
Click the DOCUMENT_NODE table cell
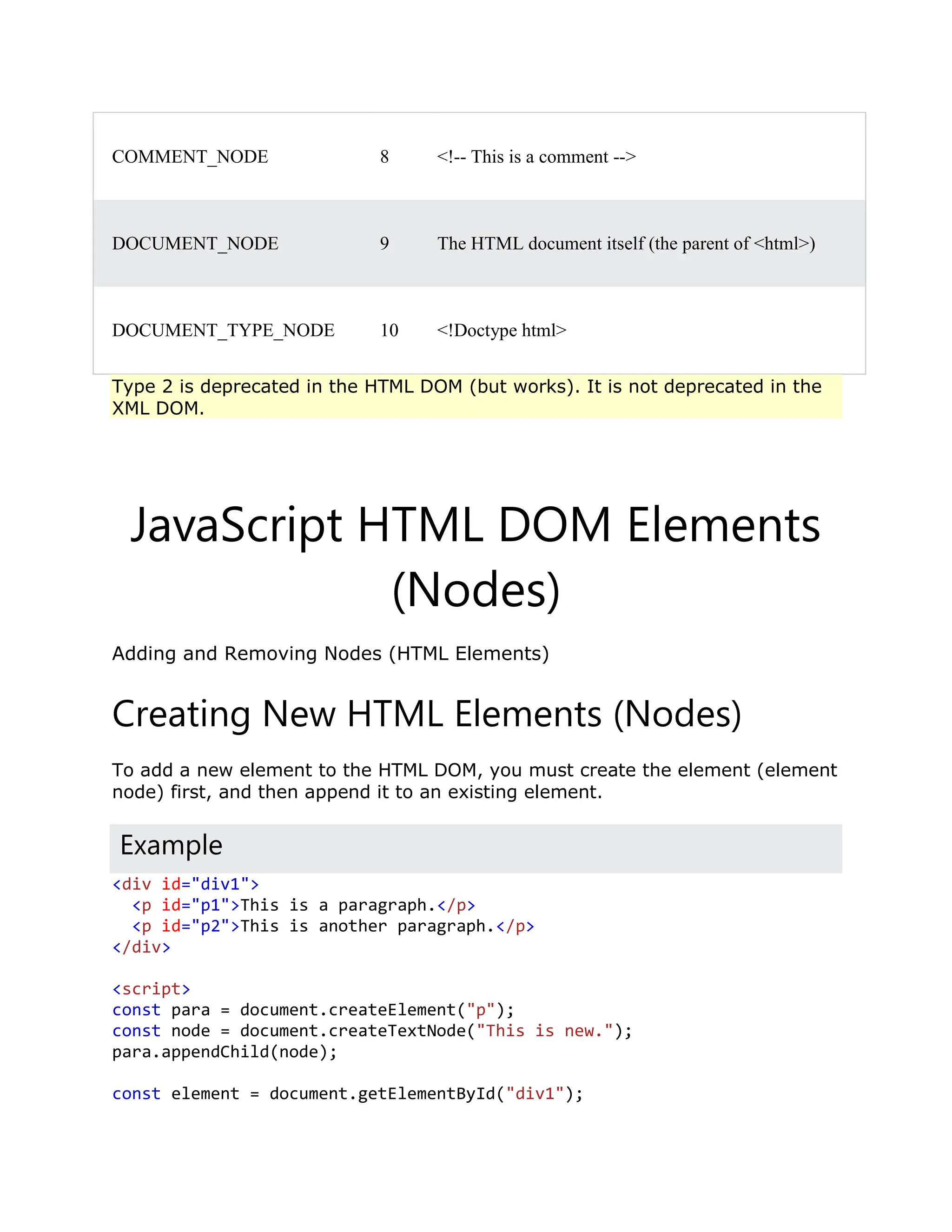[195, 244]
